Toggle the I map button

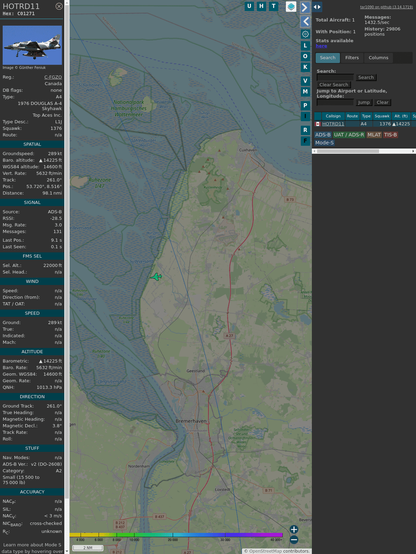[x=305, y=116]
